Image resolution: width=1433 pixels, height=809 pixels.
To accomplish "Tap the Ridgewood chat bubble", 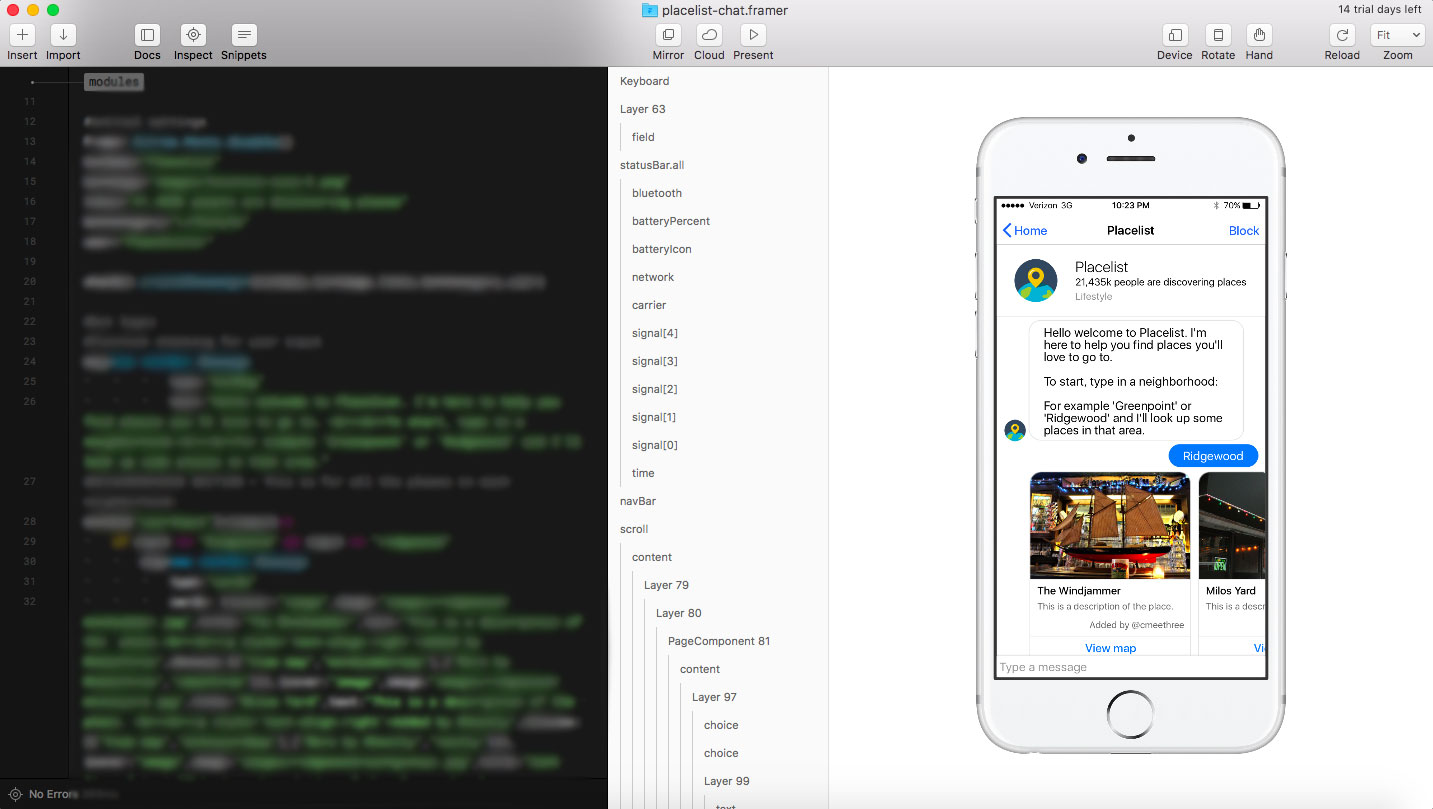I will tap(1213, 456).
